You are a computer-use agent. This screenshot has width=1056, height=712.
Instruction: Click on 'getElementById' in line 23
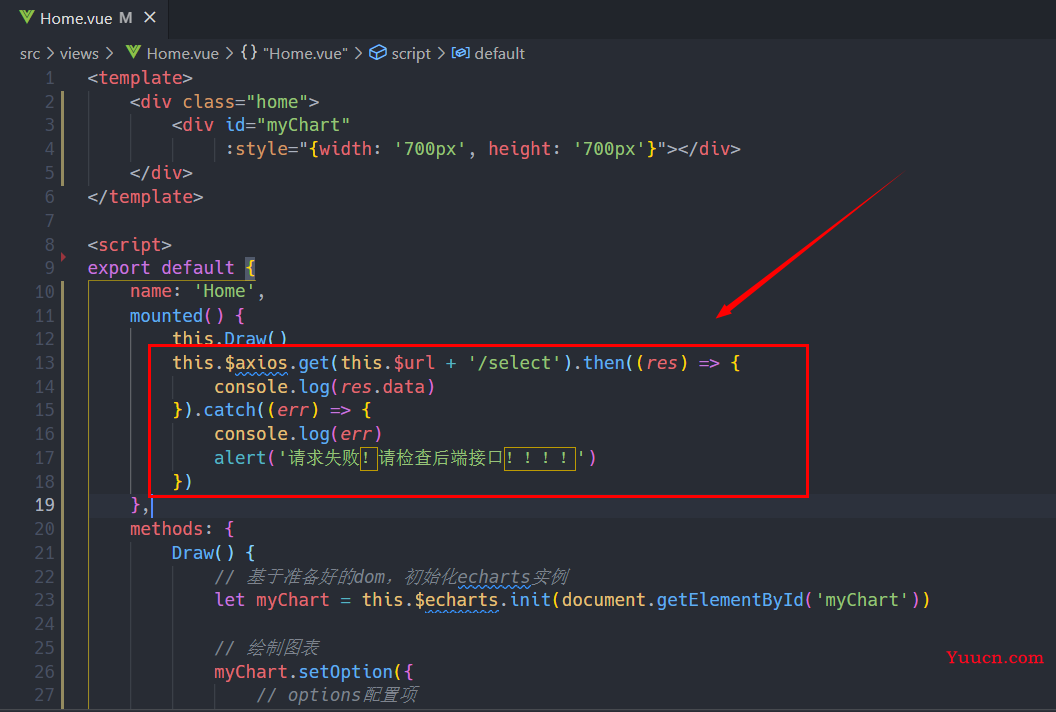tap(730, 600)
